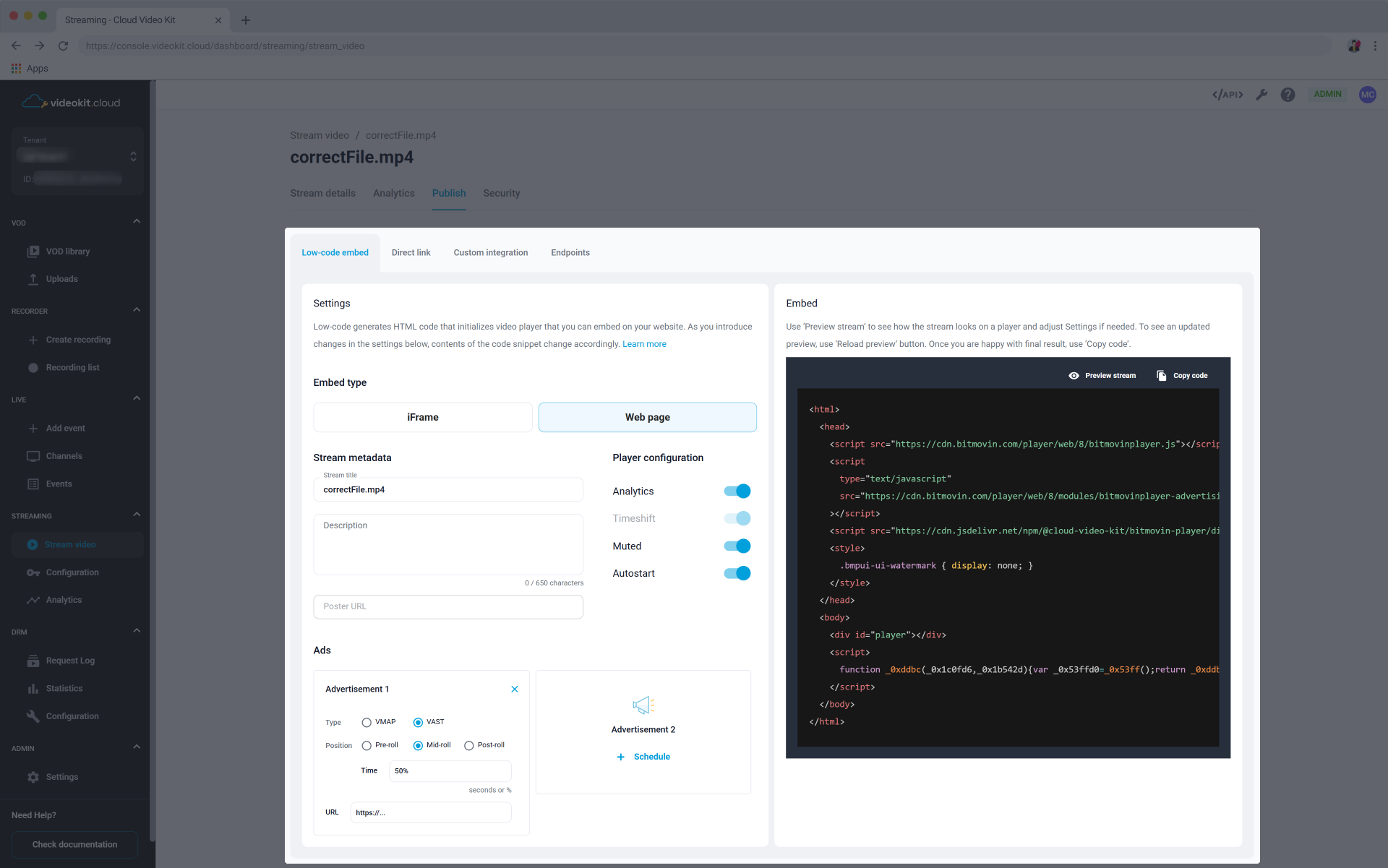1388x868 pixels.
Task: Click the streaming Analytics chart icon
Action: [33, 600]
